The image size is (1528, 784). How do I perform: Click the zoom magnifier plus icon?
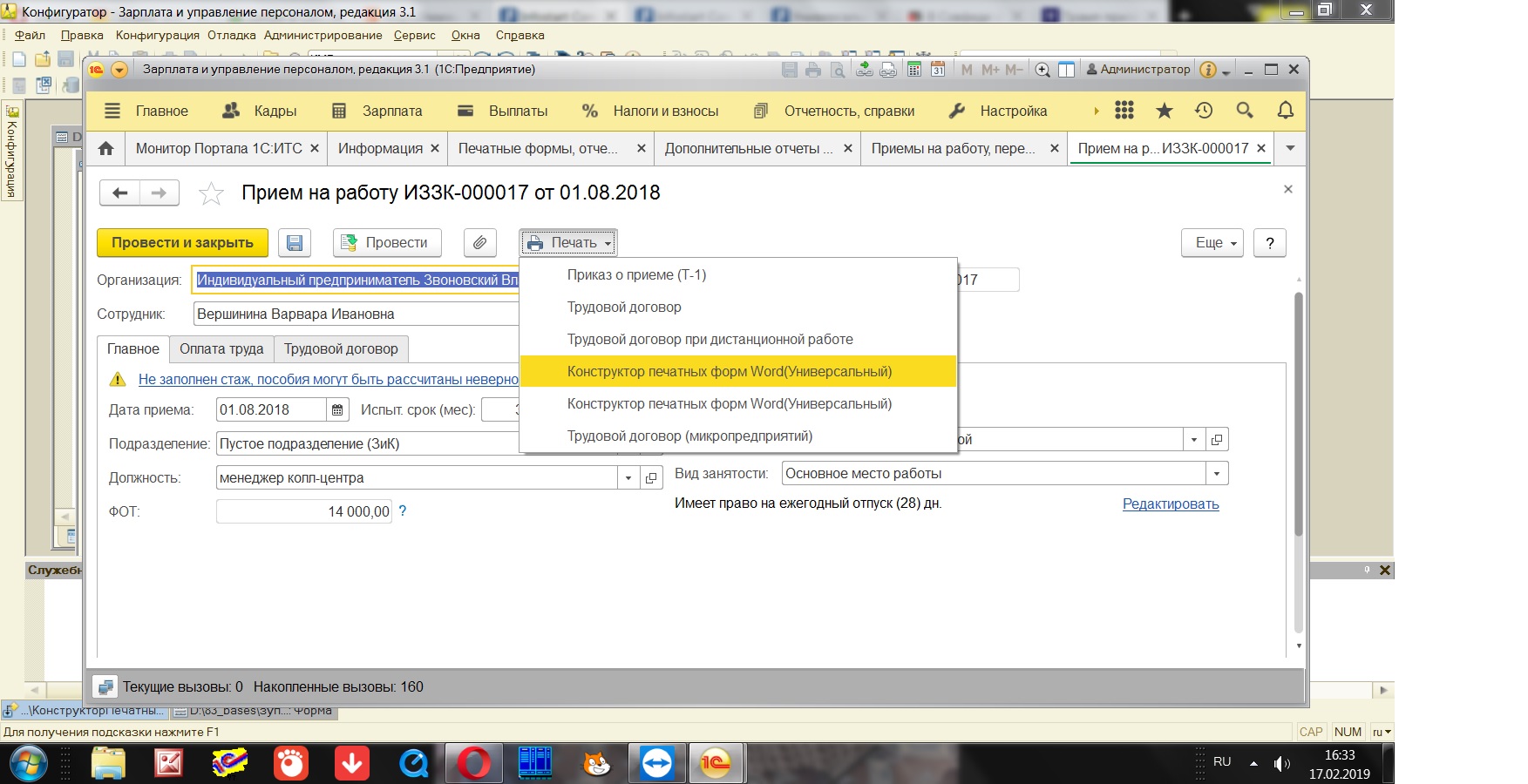(1042, 70)
